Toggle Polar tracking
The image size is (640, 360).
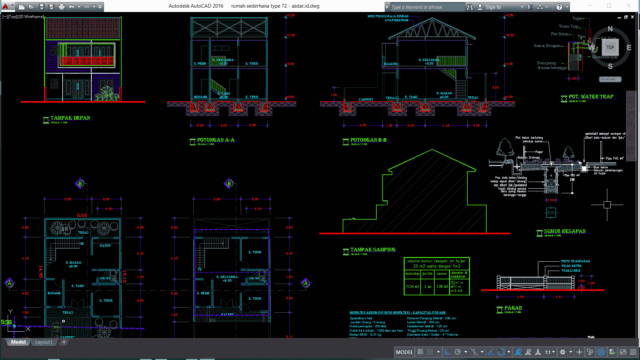458,352
